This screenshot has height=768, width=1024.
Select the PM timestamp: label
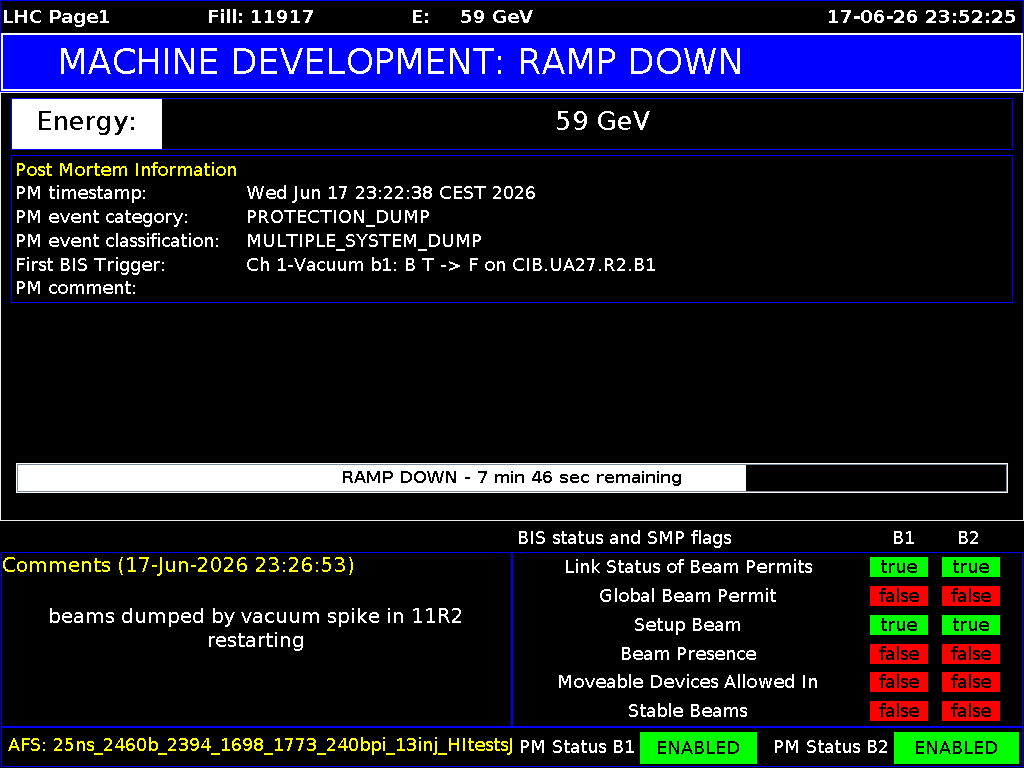point(81,194)
